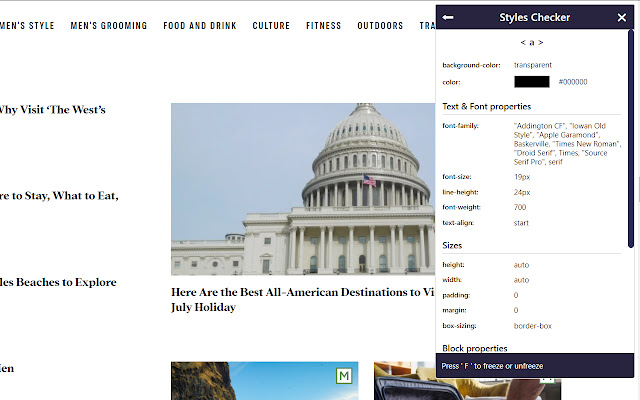This screenshot has width=640, height=400.
Task: Select the Fitness navigation item
Action: 323,26
